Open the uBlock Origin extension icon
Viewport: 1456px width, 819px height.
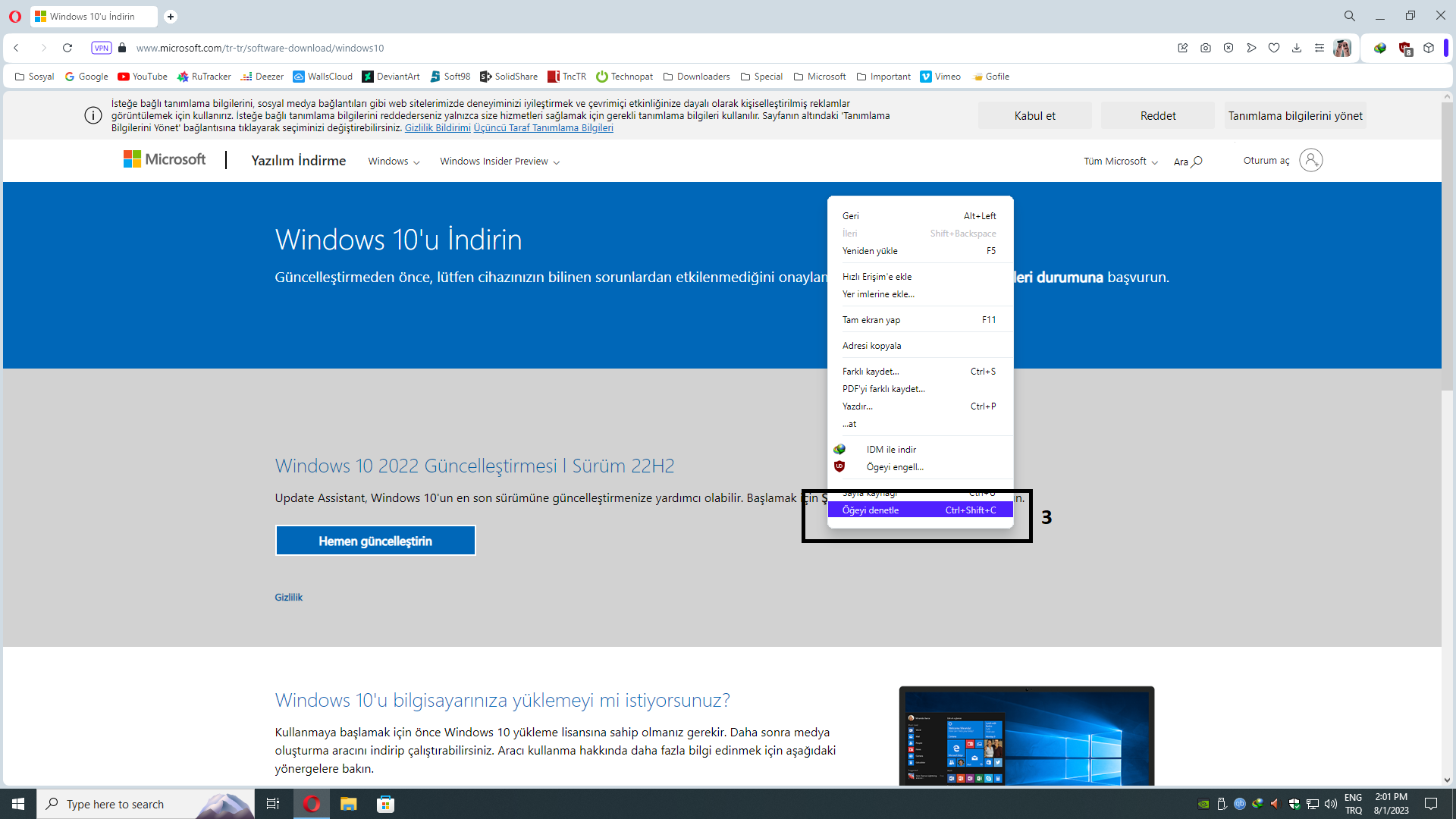(x=1405, y=49)
